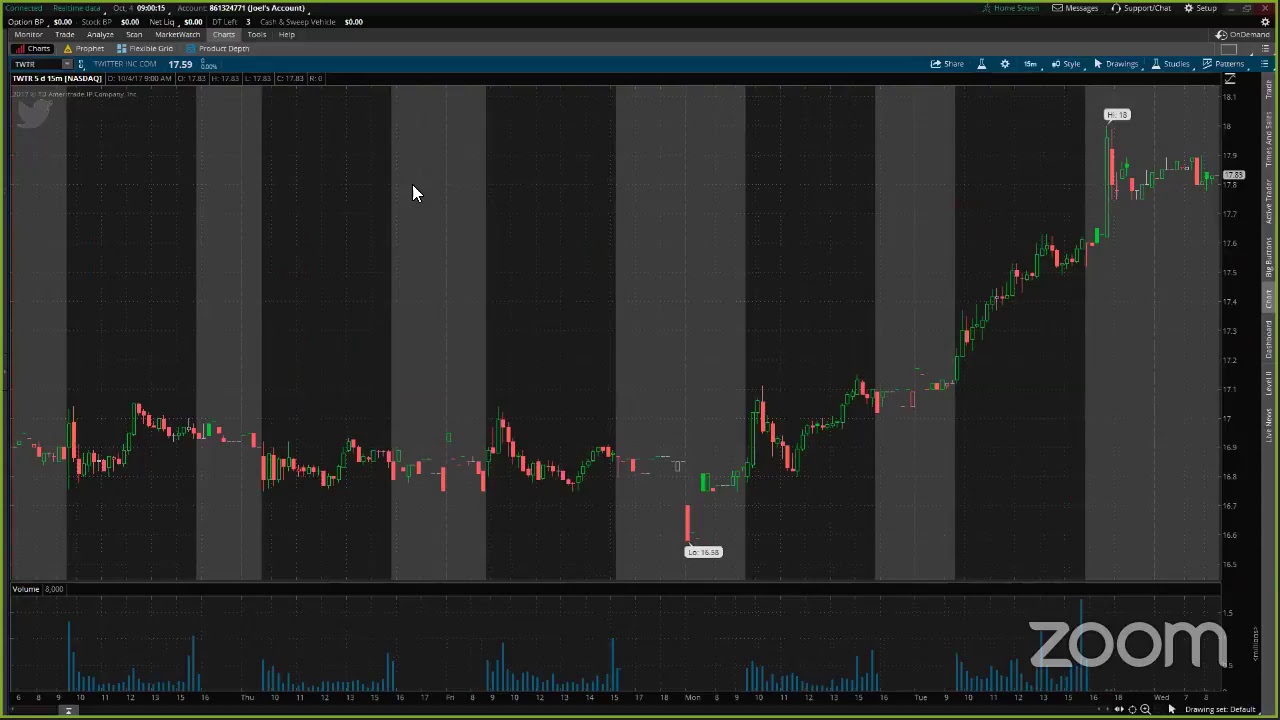Open the Setup menu
1280x720 pixels.
click(1201, 8)
